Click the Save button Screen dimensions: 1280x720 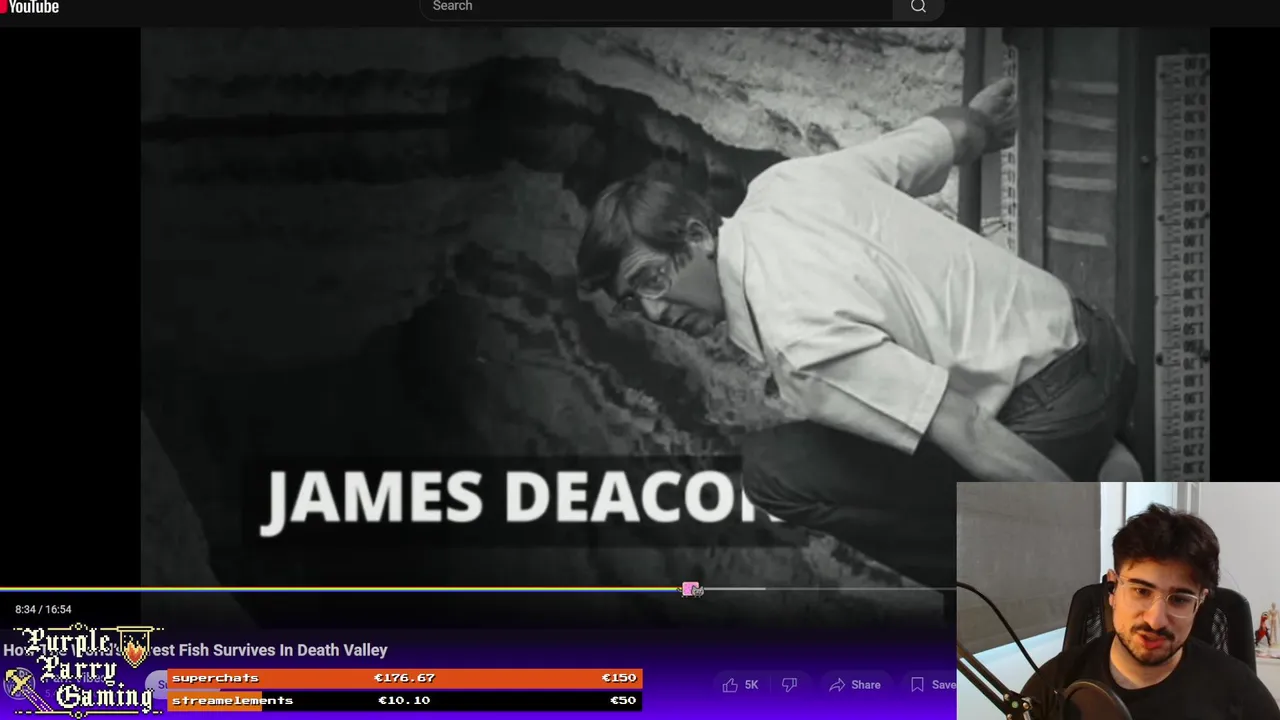tap(932, 685)
